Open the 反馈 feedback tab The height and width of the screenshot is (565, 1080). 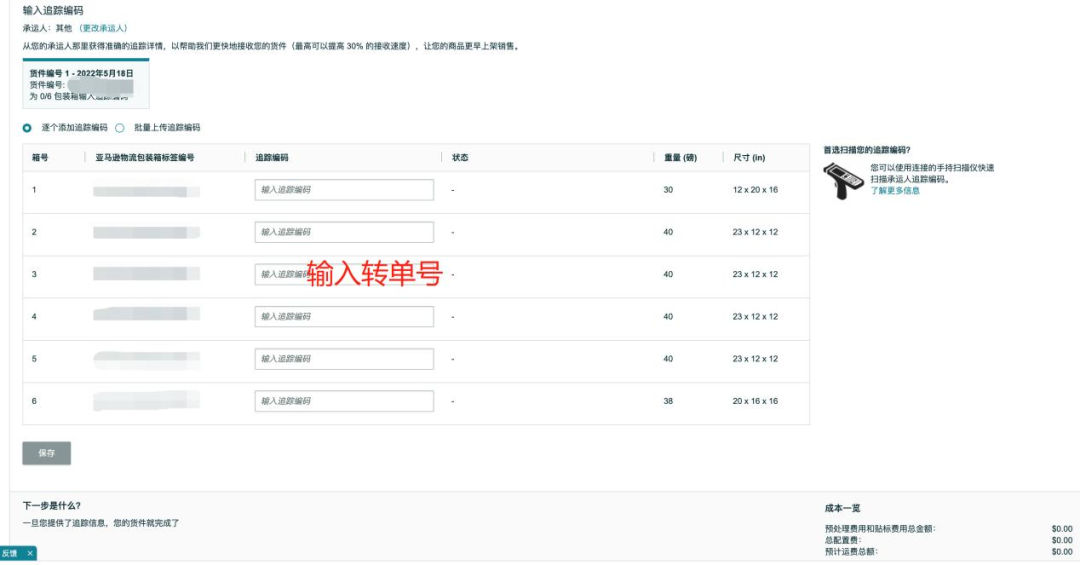10,553
